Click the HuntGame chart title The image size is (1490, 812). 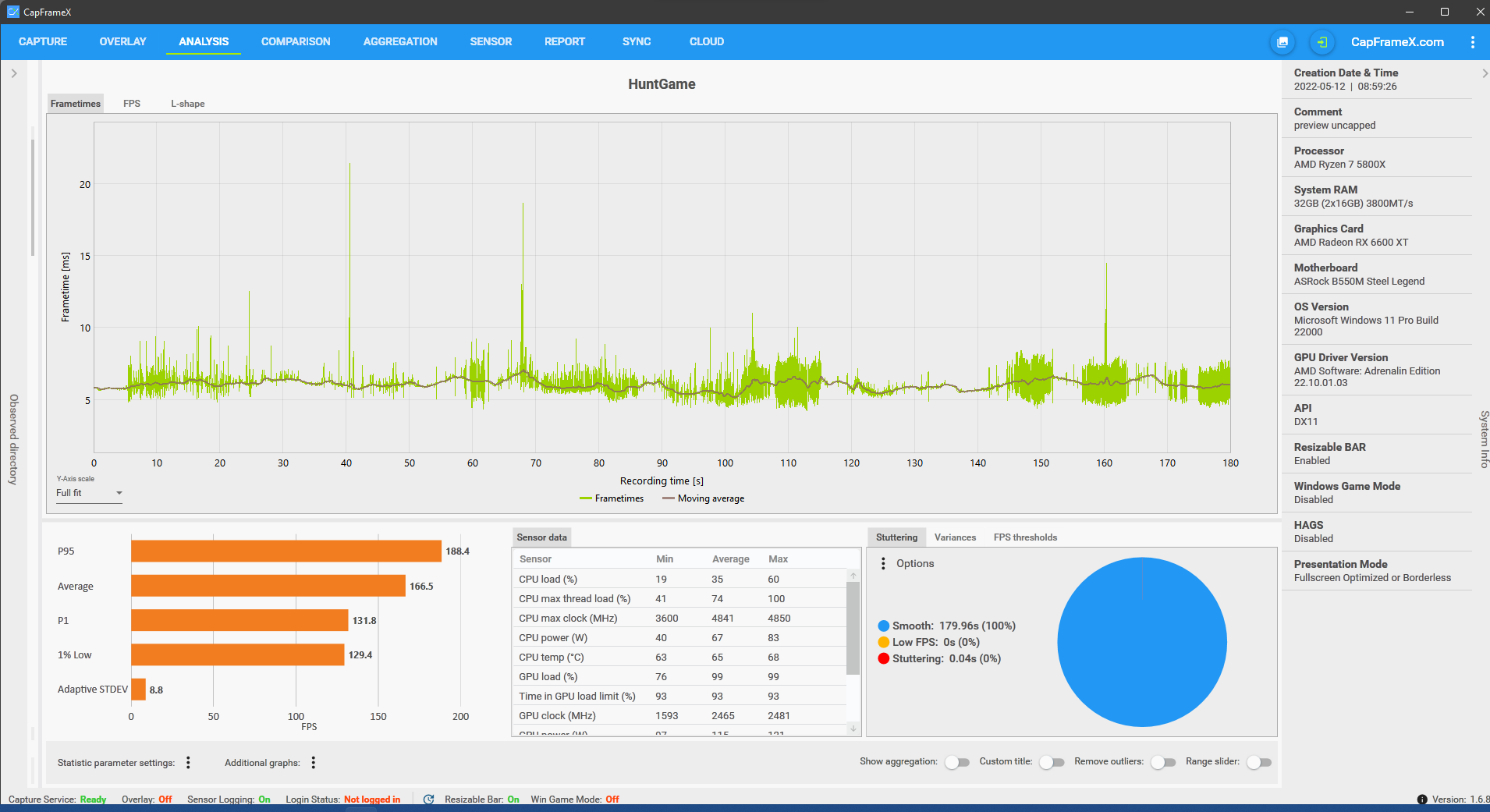[x=662, y=84]
